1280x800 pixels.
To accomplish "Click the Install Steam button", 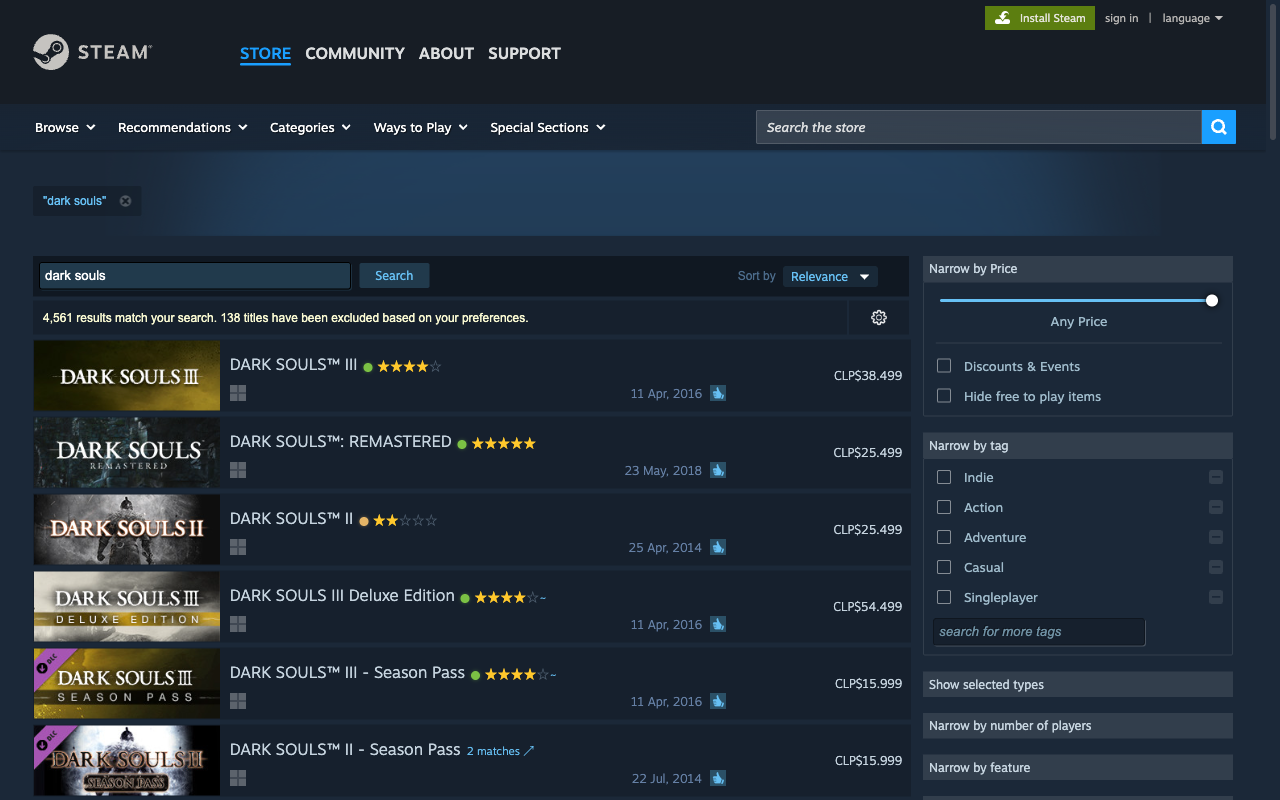I will point(1040,18).
